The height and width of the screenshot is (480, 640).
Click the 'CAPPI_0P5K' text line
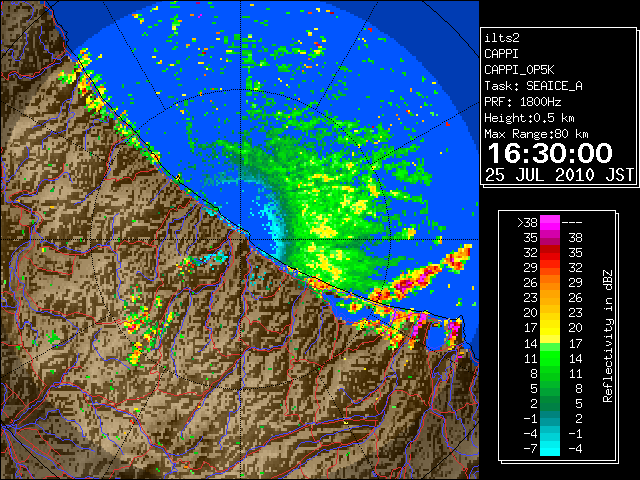519,70
